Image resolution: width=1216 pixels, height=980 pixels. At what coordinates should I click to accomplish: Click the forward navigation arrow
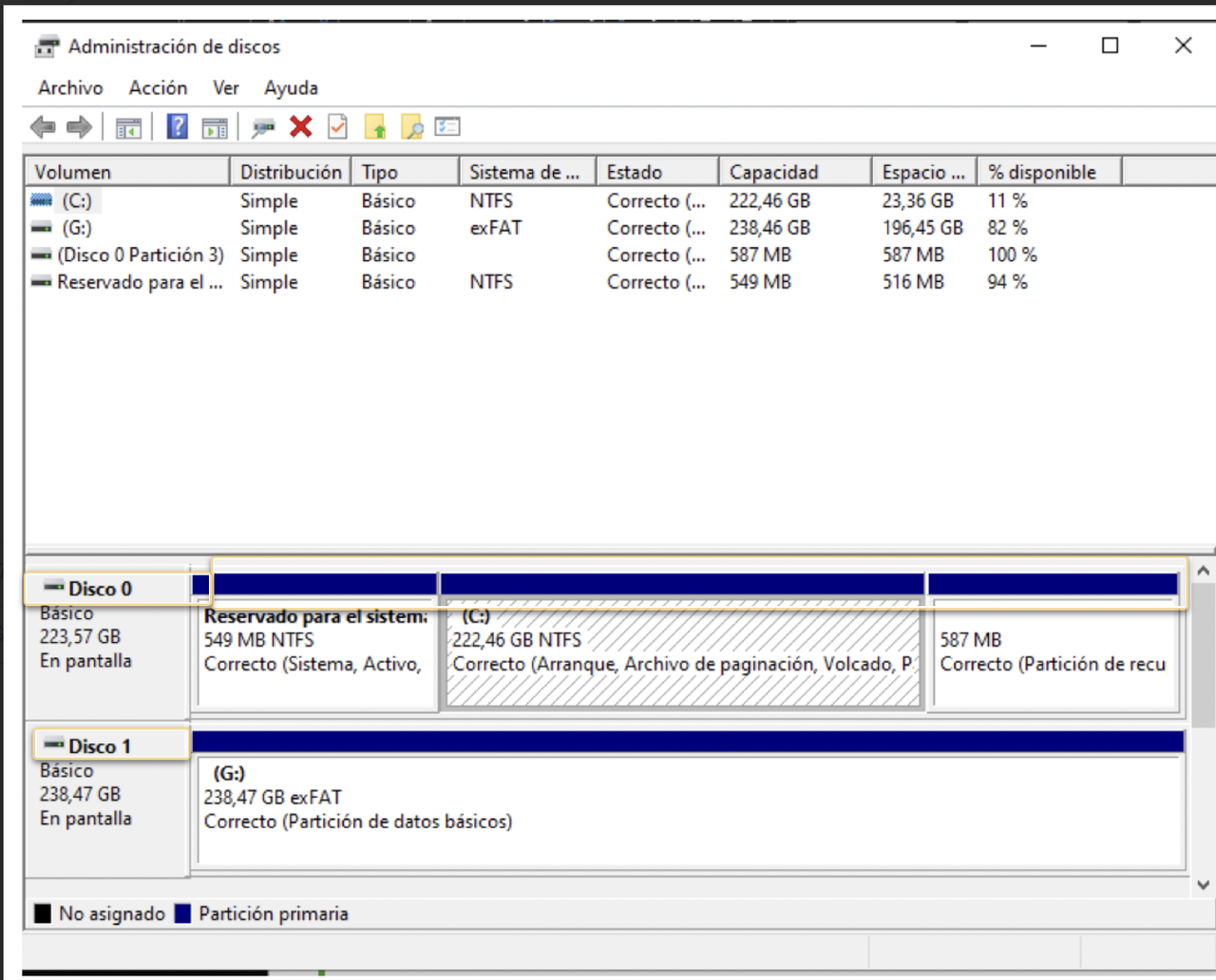point(80,126)
